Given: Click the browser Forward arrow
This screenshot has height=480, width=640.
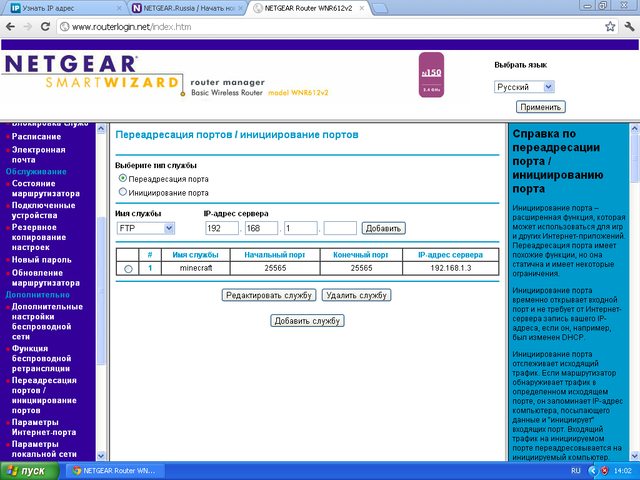Looking at the screenshot, I should click(x=28, y=27).
